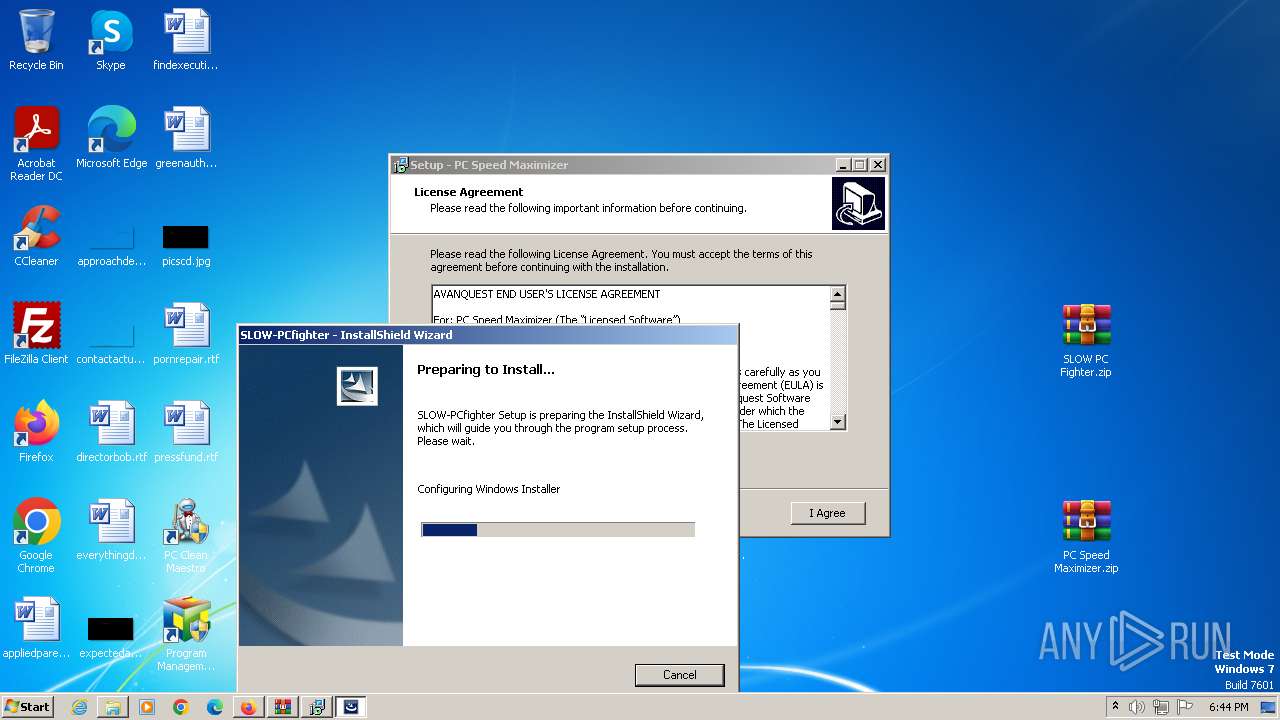Open the Program Management desktop icon
The height and width of the screenshot is (720, 1280).
186,634
